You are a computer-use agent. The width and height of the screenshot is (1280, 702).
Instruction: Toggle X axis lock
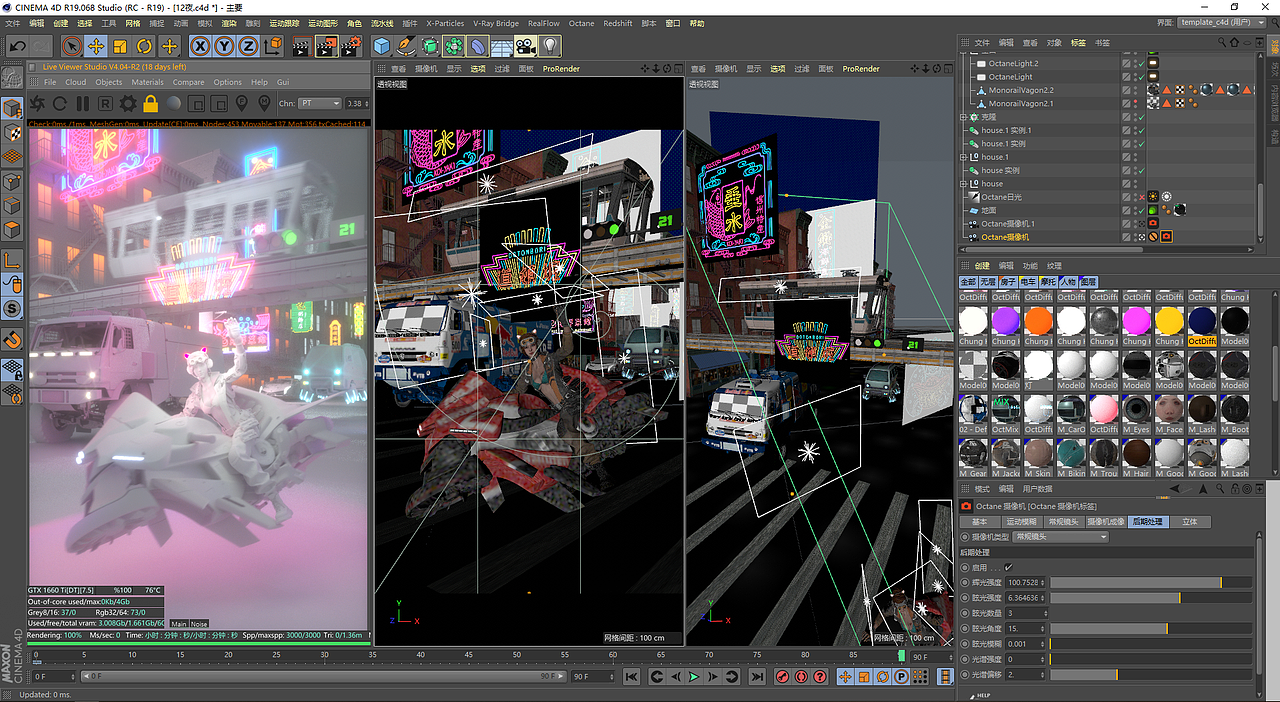[x=200, y=46]
